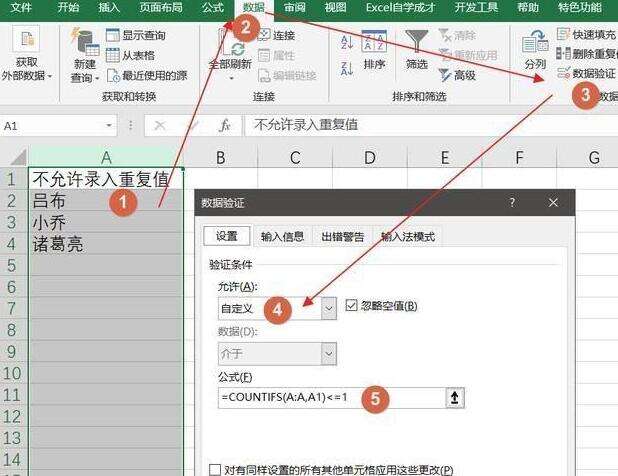Open the 允许 dropdown showing 自定义

tap(277, 308)
